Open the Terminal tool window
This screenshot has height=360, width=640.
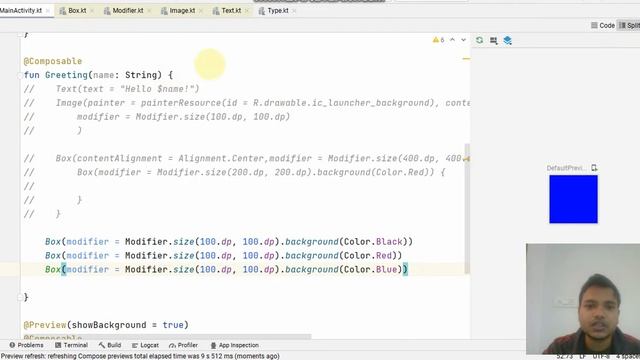point(71,345)
